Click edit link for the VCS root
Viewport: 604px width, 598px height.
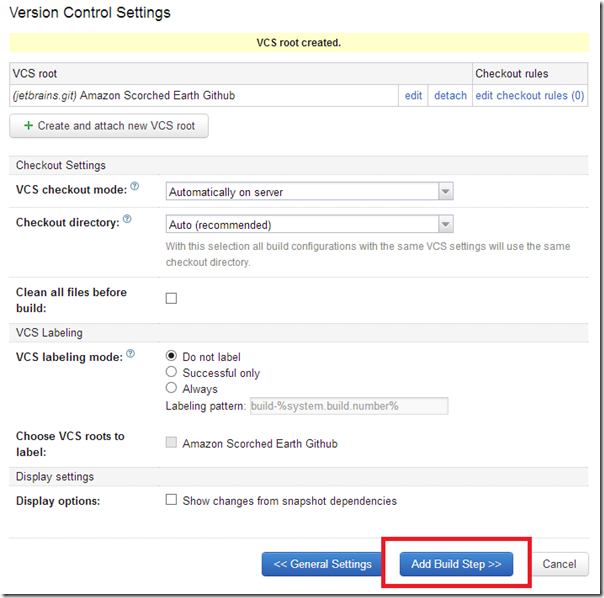click(413, 96)
